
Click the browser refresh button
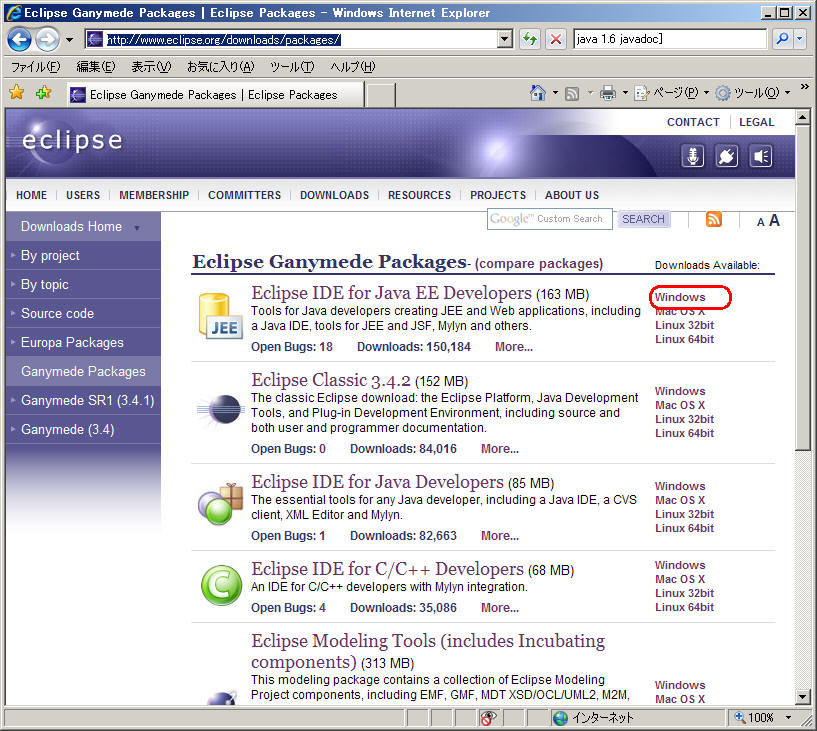pyautogui.click(x=530, y=39)
